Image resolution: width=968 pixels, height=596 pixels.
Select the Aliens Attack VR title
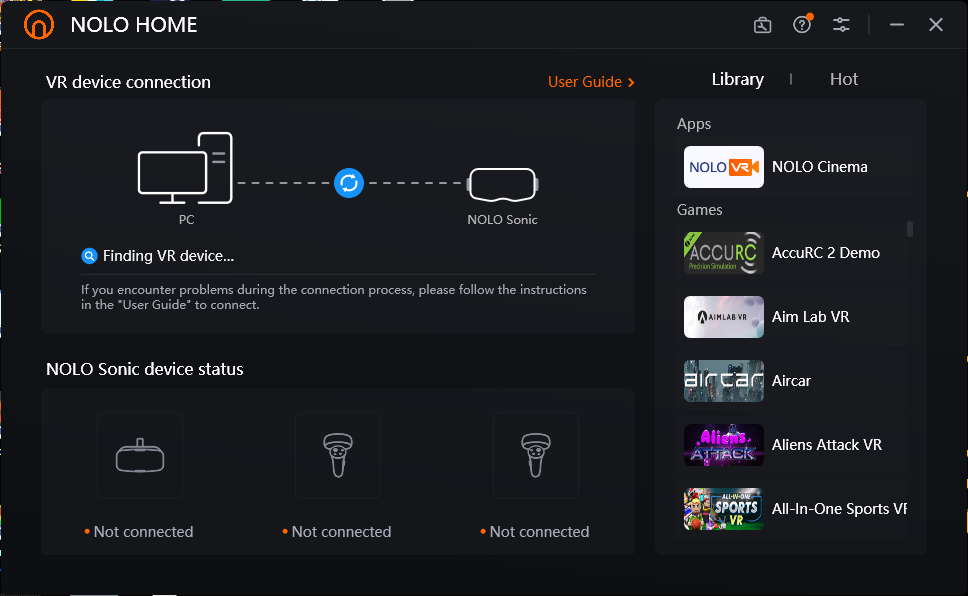(827, 445)
